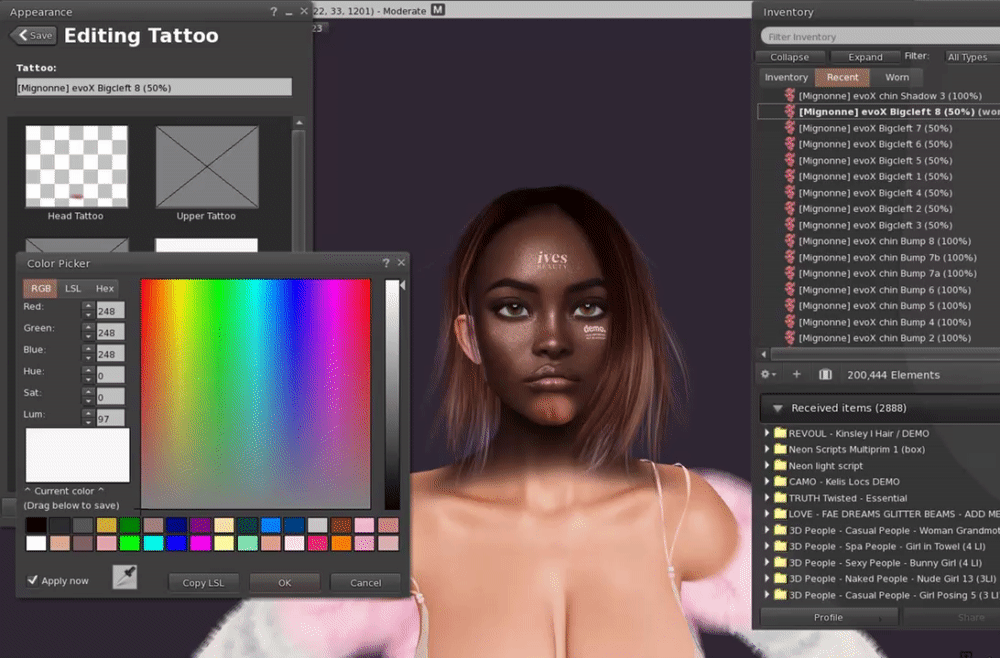This screenshot has width=1000, height=658.
Task: Switch to the Hex tab
Action: click(105, 288)
